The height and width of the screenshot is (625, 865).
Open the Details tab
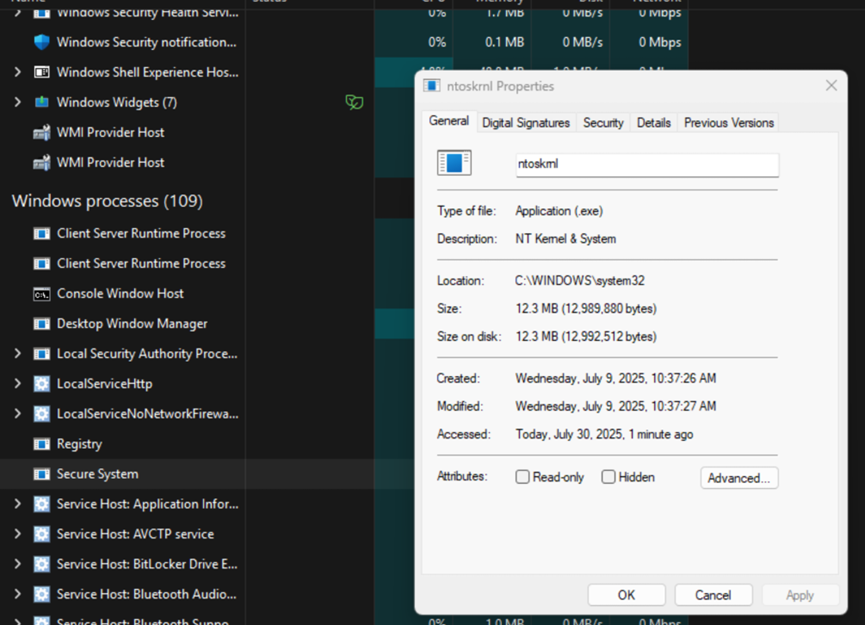click(654, 123)
